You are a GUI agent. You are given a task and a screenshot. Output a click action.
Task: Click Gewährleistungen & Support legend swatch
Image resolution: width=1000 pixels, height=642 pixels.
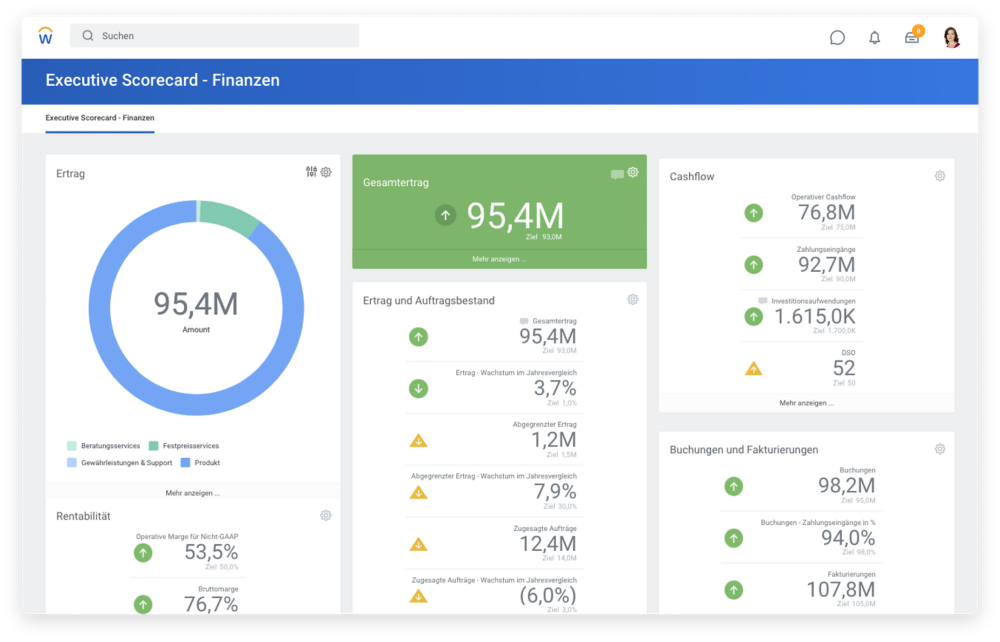click(x=72, y=463)
